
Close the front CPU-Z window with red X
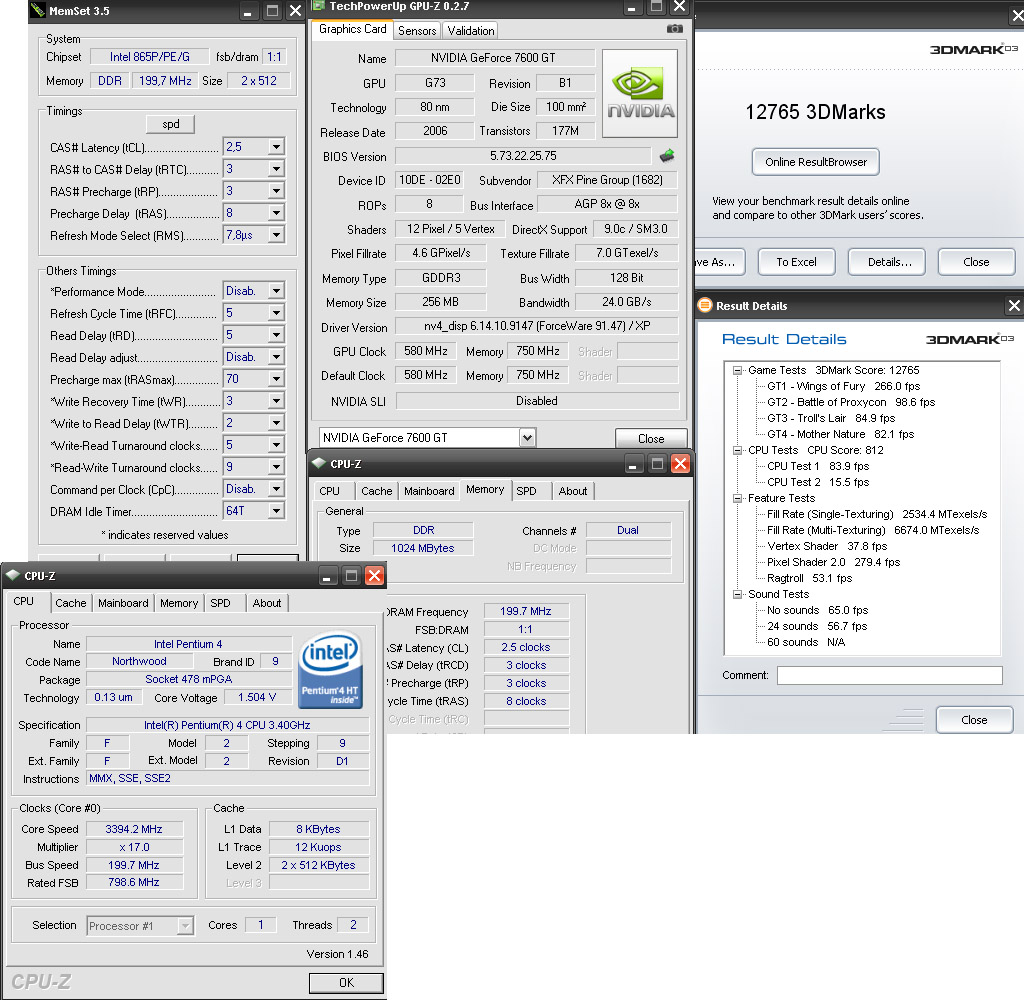[374, 575]
